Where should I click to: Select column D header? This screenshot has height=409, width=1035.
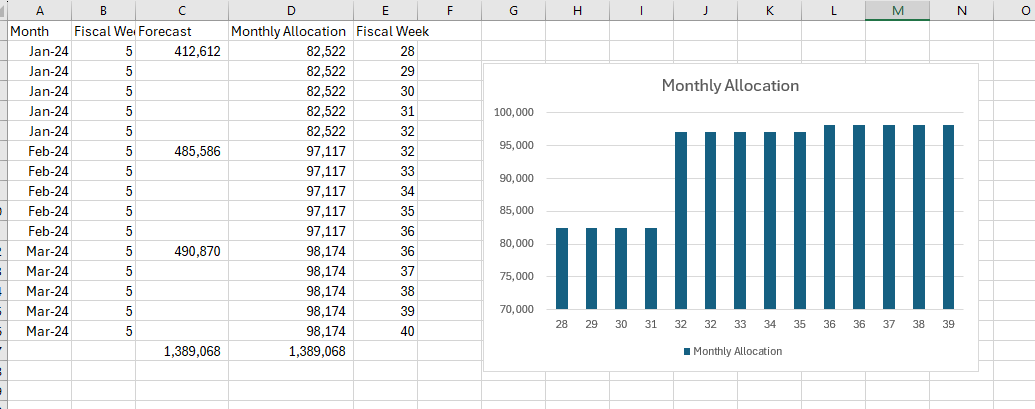pos(291,10)
